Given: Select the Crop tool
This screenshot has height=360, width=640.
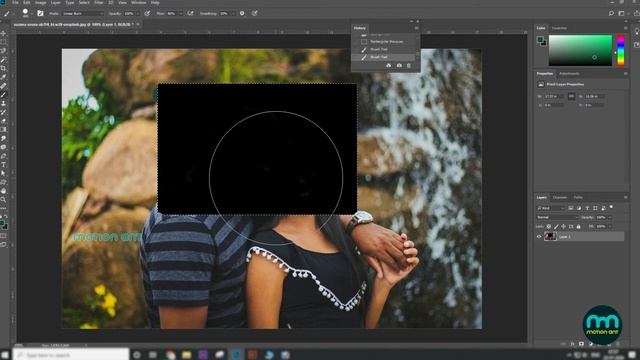Looking at the screenshot, I should pyautogui.click(x=3, y=68).
